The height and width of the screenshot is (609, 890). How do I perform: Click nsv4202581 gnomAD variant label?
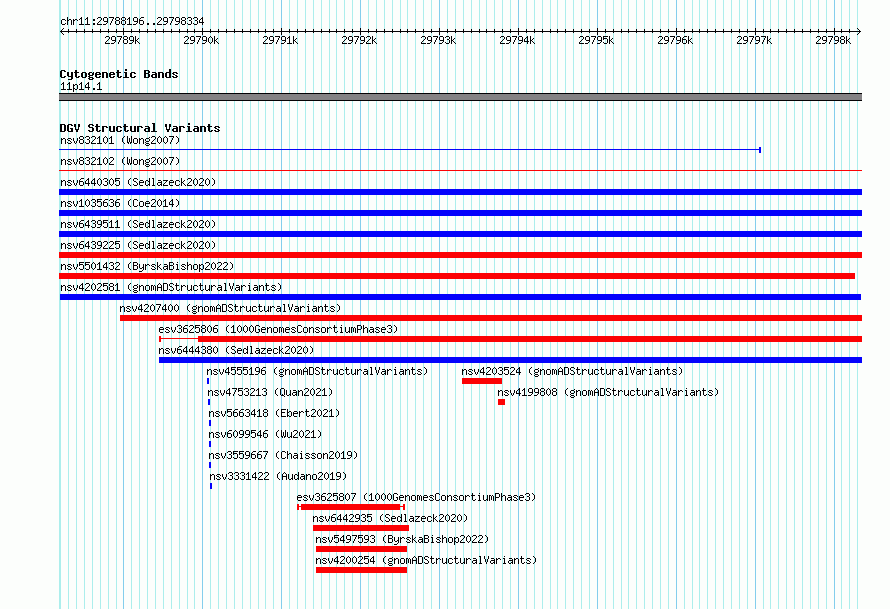pos(171,287)
